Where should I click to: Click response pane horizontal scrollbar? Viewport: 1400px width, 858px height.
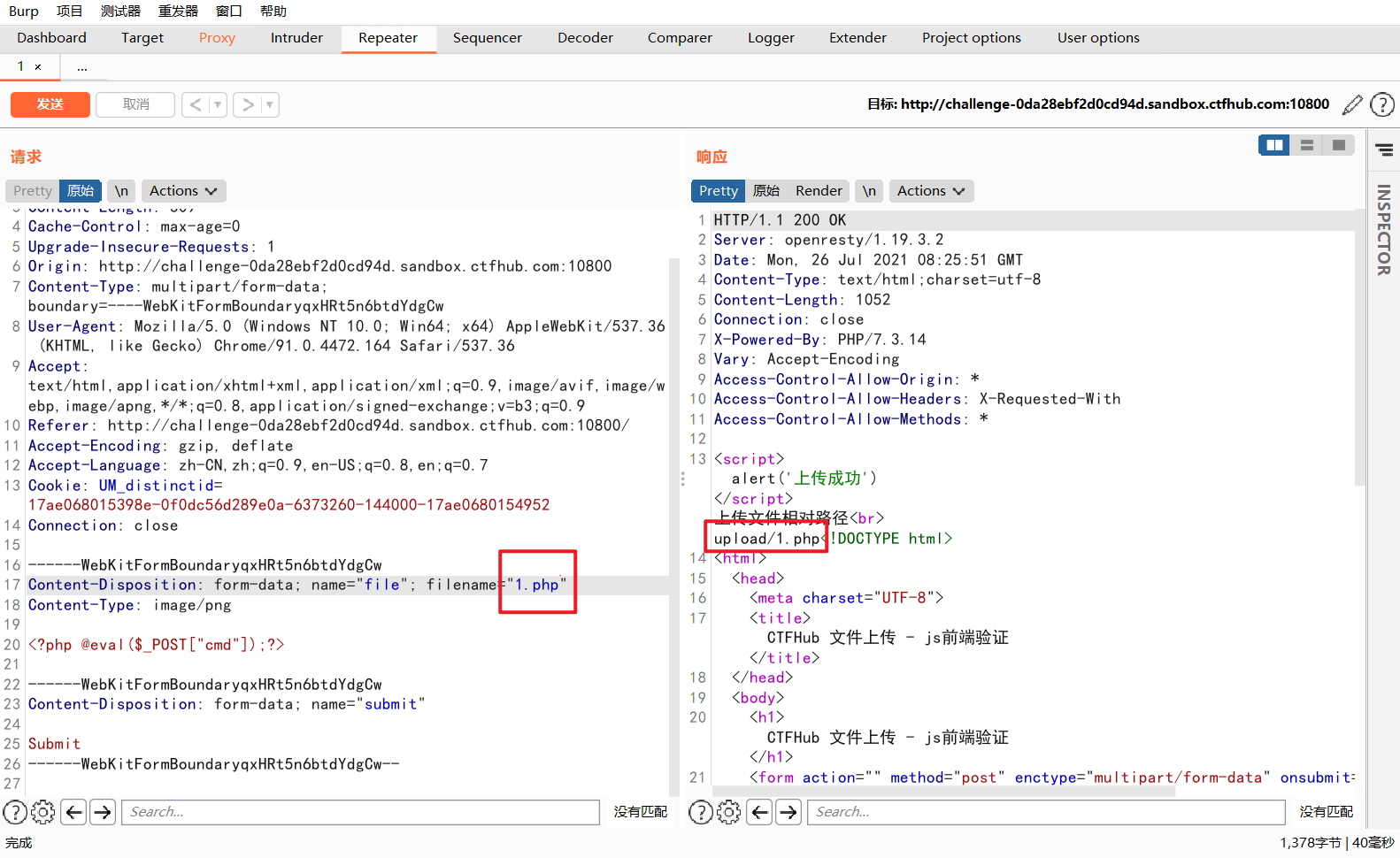[943, 791]
